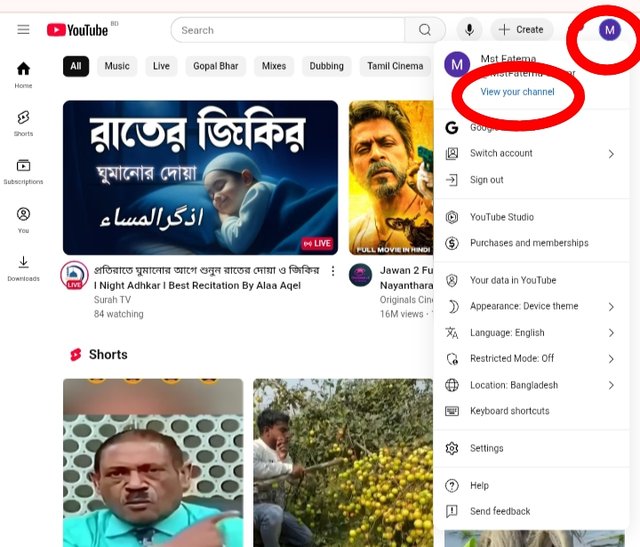Click the Your data shield icon
The width and height of the screenshot is (640, 547).
pyautogui.click(x=452, y=281)
